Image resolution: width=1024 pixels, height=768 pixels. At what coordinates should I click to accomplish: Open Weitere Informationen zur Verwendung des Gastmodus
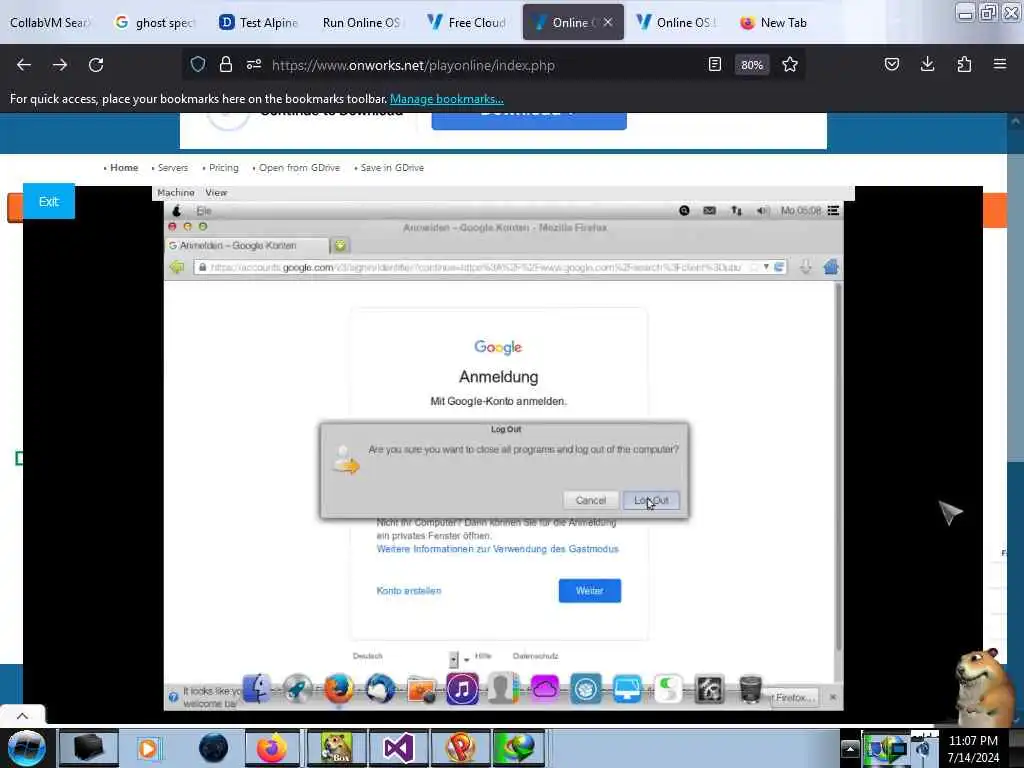click(498, 549)
